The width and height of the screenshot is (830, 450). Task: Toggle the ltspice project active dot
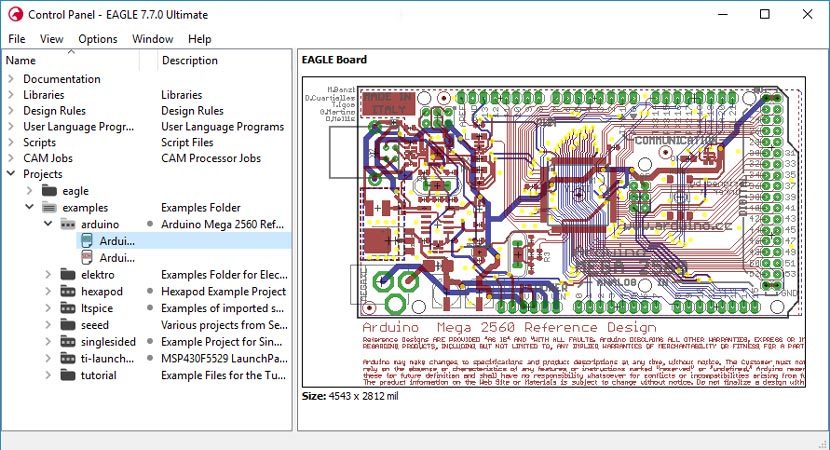pos(150,308)
